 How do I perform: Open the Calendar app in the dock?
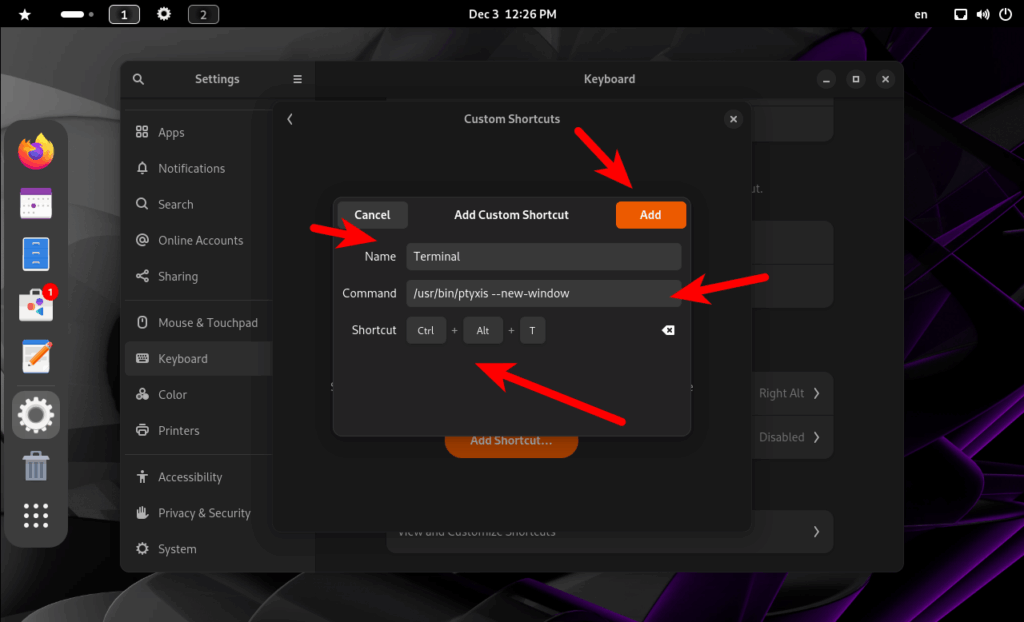click(36, 203)
